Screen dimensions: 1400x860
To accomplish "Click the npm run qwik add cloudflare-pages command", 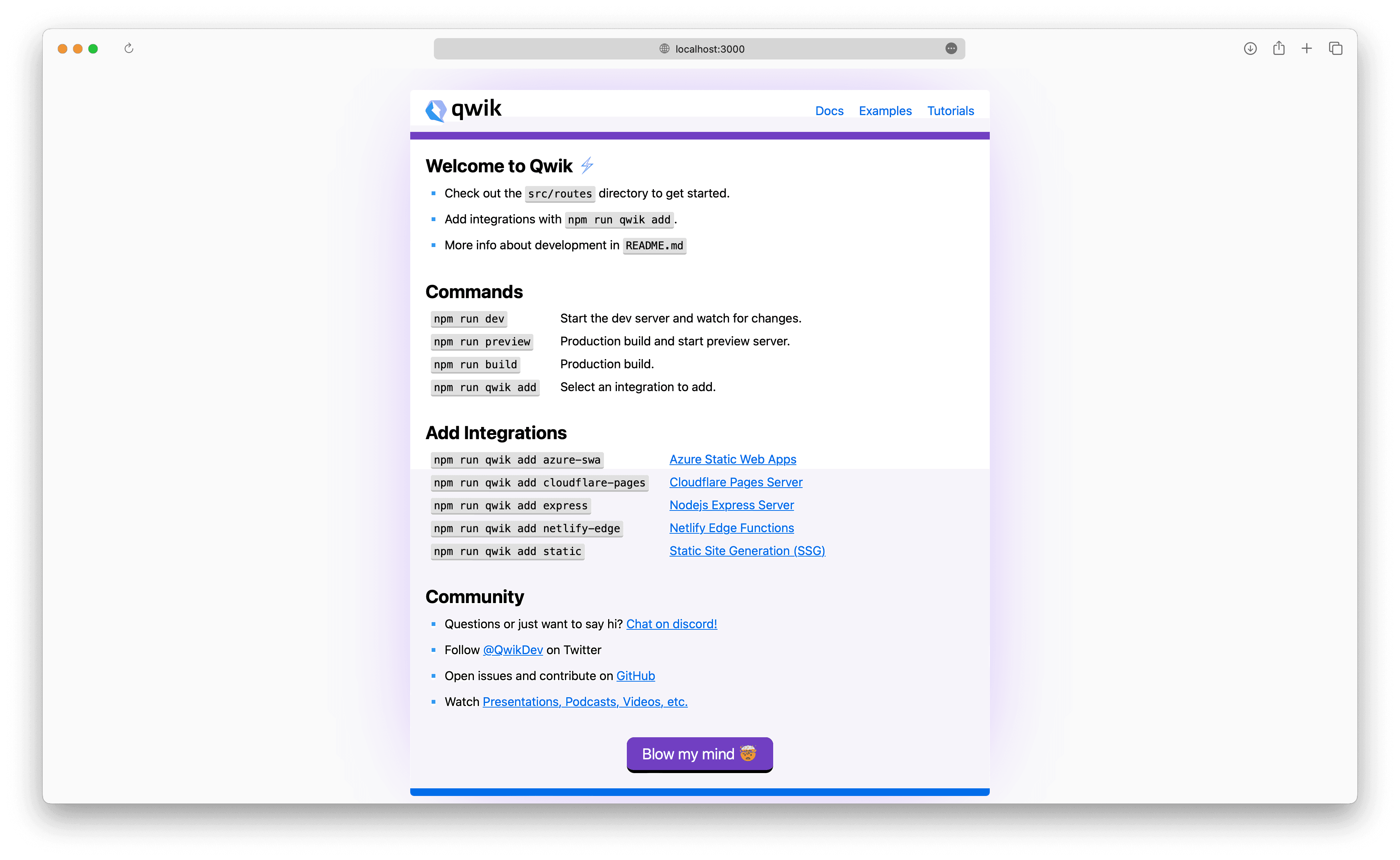I will coord(539,483).
